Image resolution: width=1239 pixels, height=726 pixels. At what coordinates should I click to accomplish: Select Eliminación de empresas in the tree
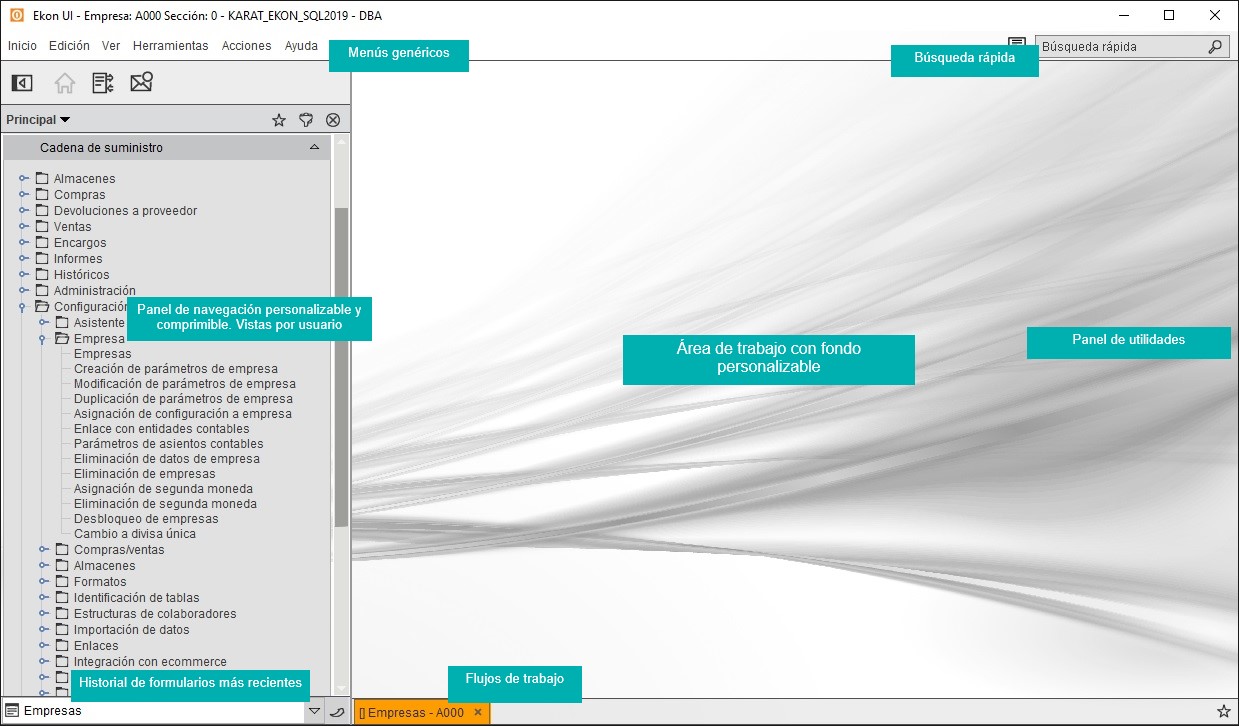[x=144, y=474]
